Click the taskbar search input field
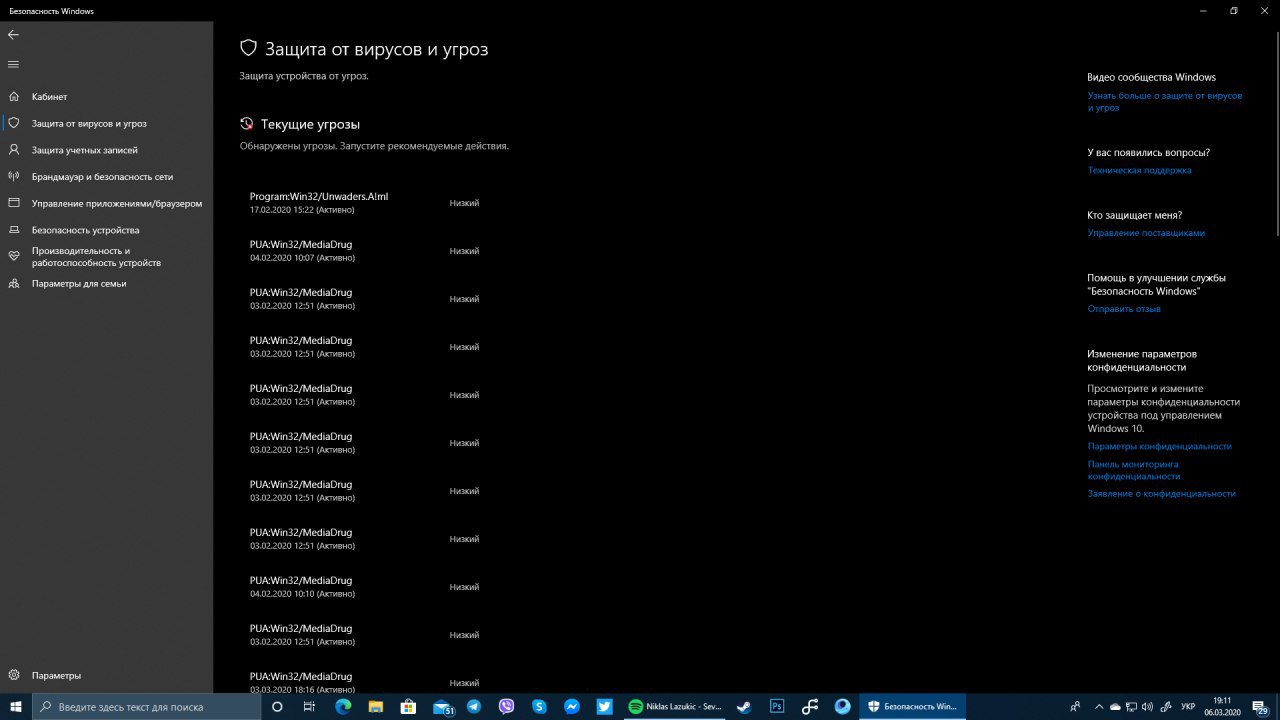 pyautogui.click(x=146, y=706)
